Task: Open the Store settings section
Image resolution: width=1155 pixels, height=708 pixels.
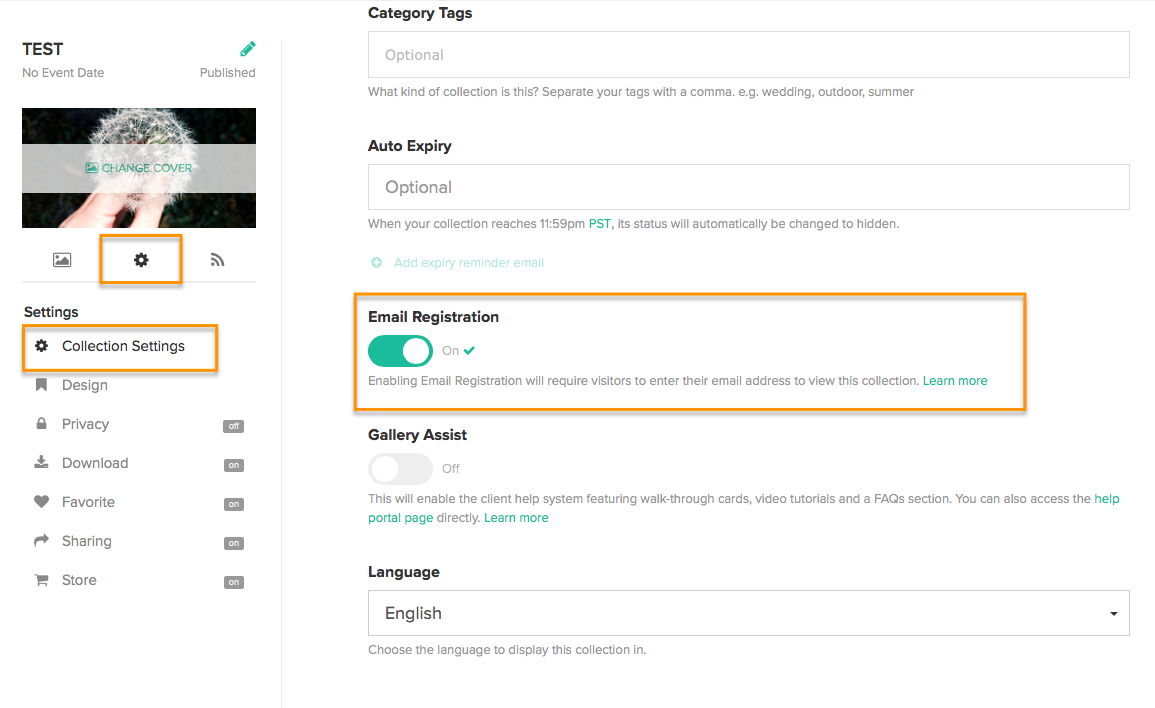Action: [79, 580]
